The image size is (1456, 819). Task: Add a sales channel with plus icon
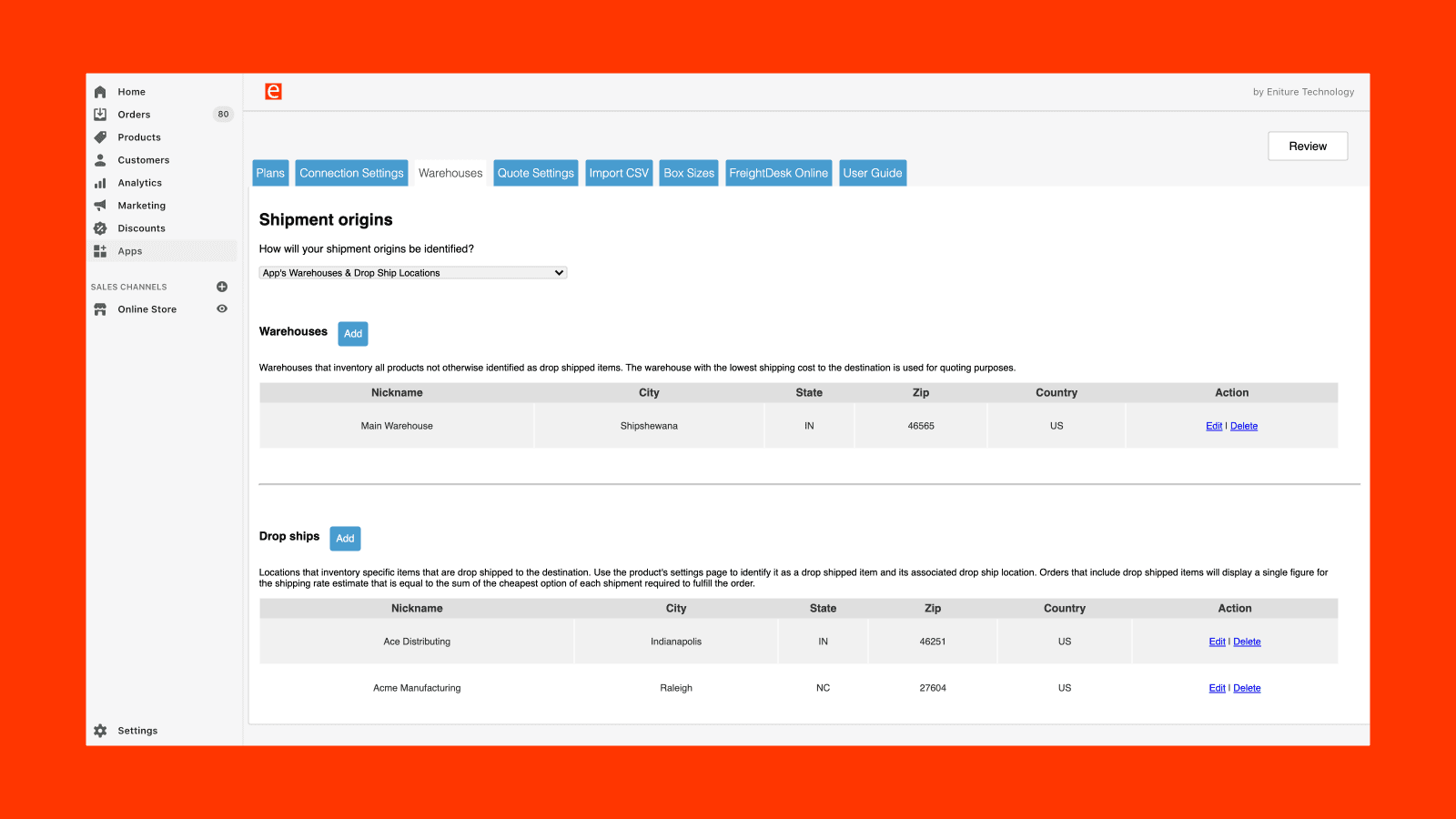[222, 287]
